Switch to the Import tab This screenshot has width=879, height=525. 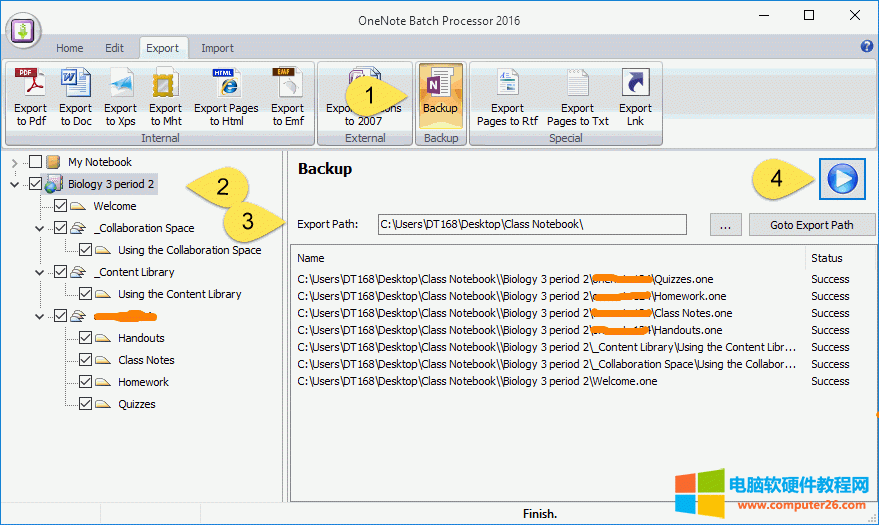pyautogui.click(x=217, y=48)
